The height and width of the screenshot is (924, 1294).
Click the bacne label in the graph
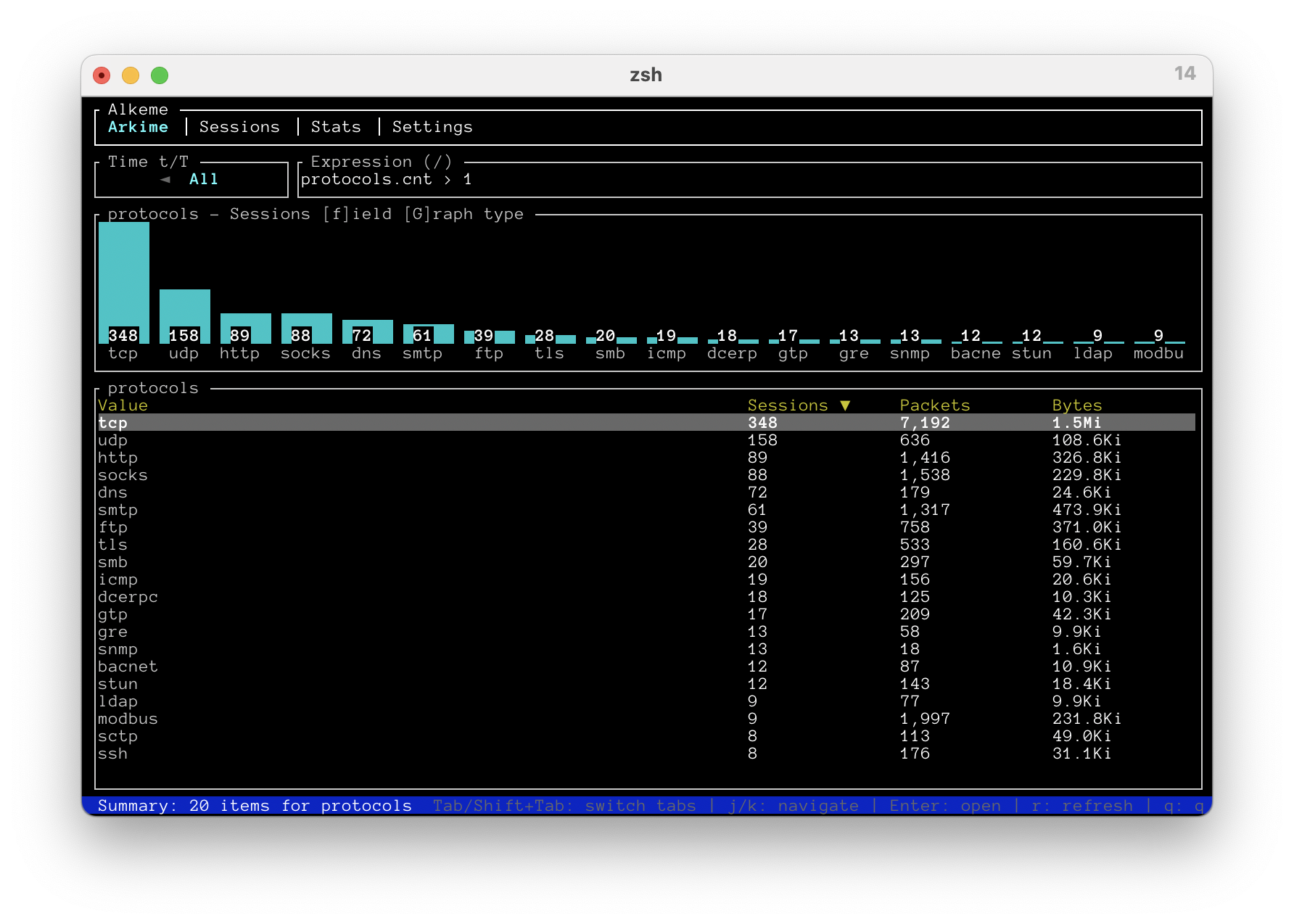[x=976, y=353]
